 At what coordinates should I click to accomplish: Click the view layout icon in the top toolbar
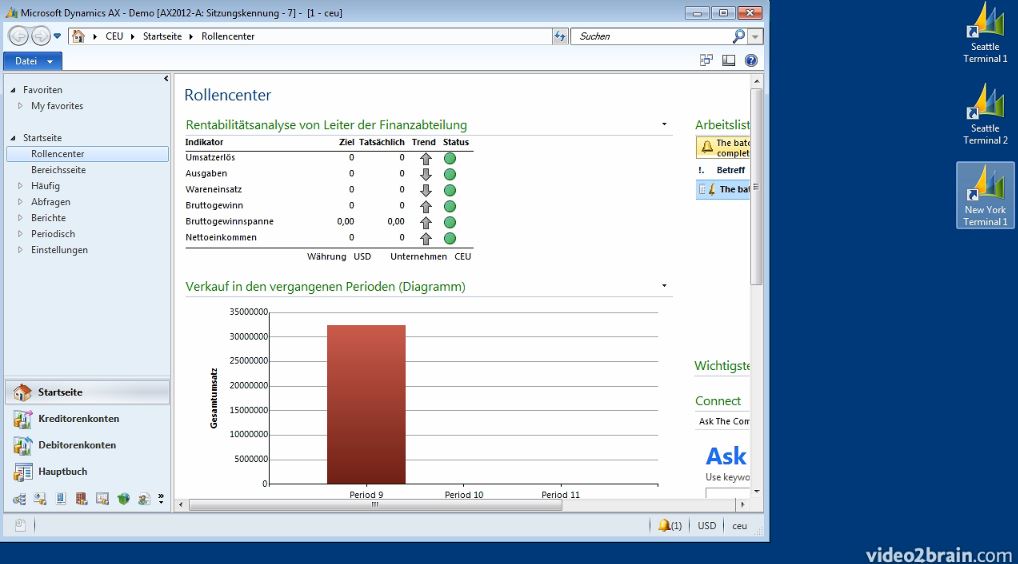pyautogui.click(x=728, y=60)
